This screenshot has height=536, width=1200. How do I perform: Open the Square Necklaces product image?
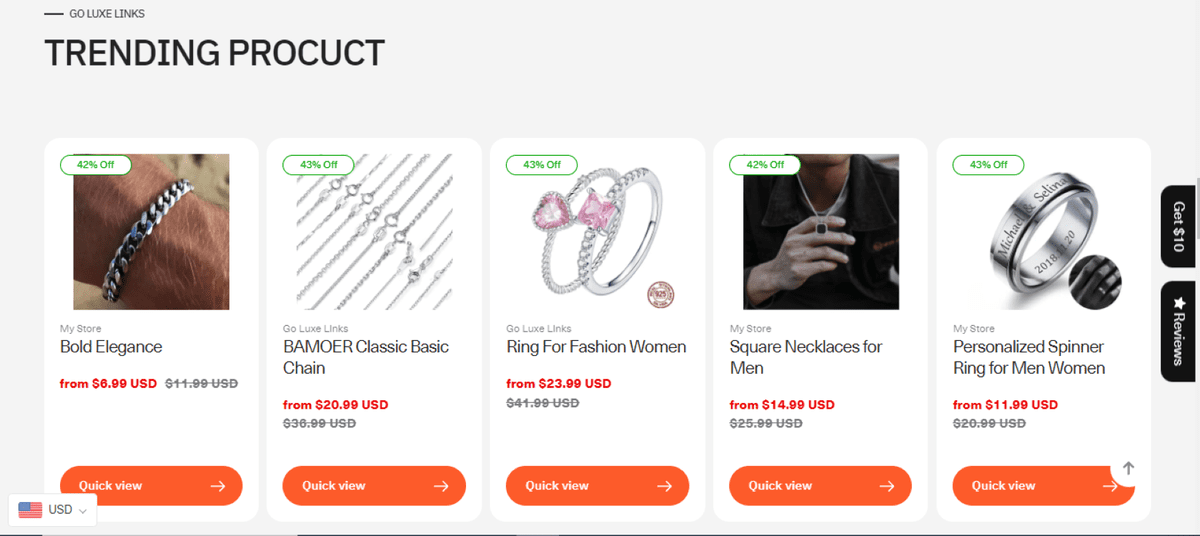tap(820, 232)
